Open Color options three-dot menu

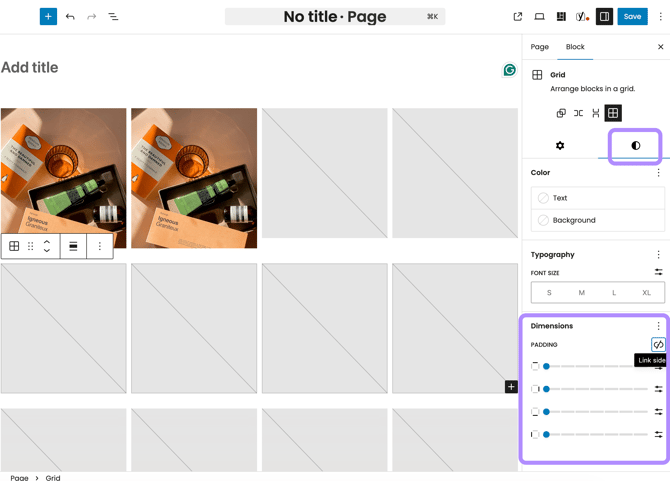tap(658, 173)
